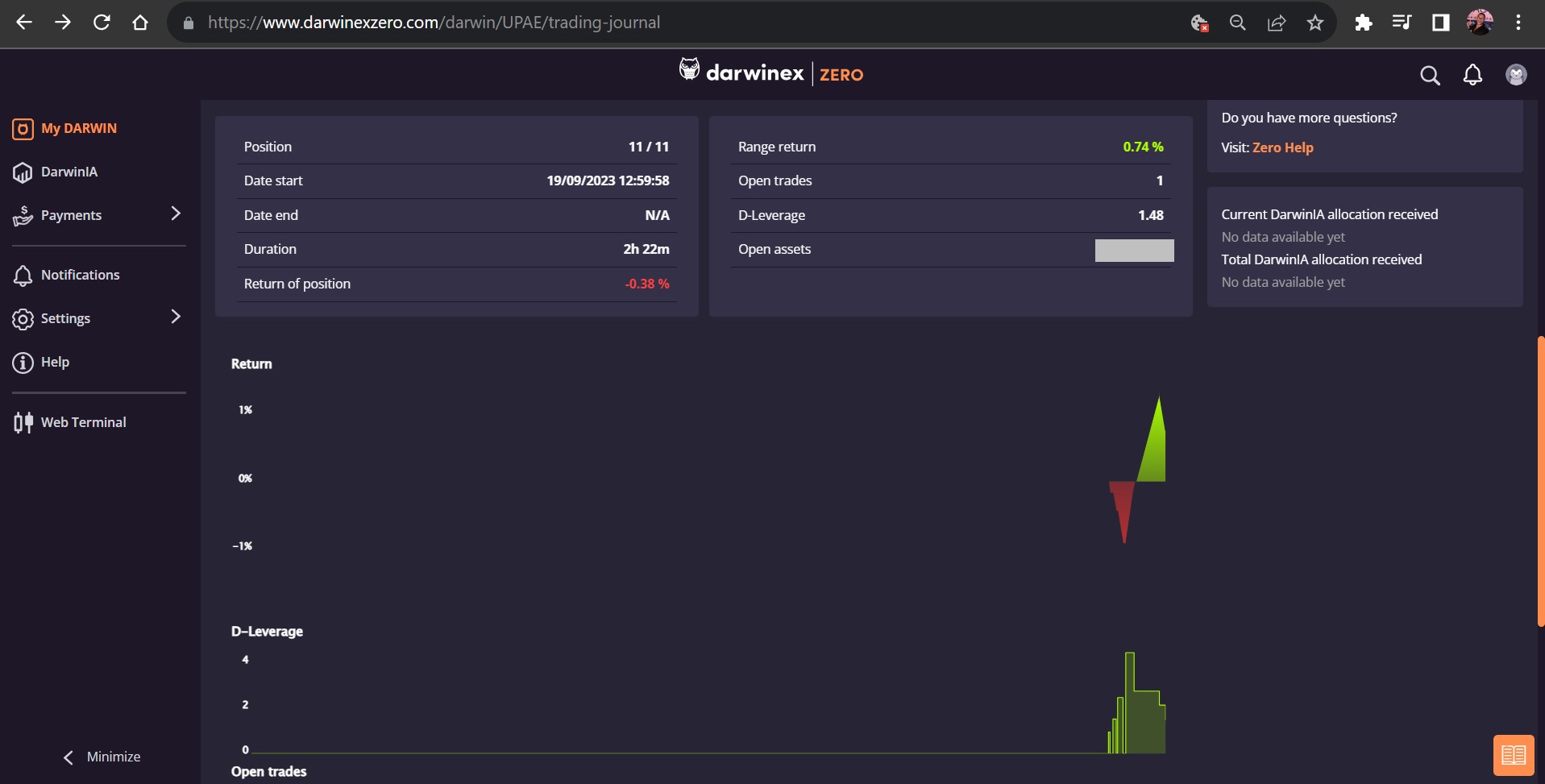Screen dimensions: 1545x784
Task: Click the browser address bar URL
Action: (x=434, y=23)
